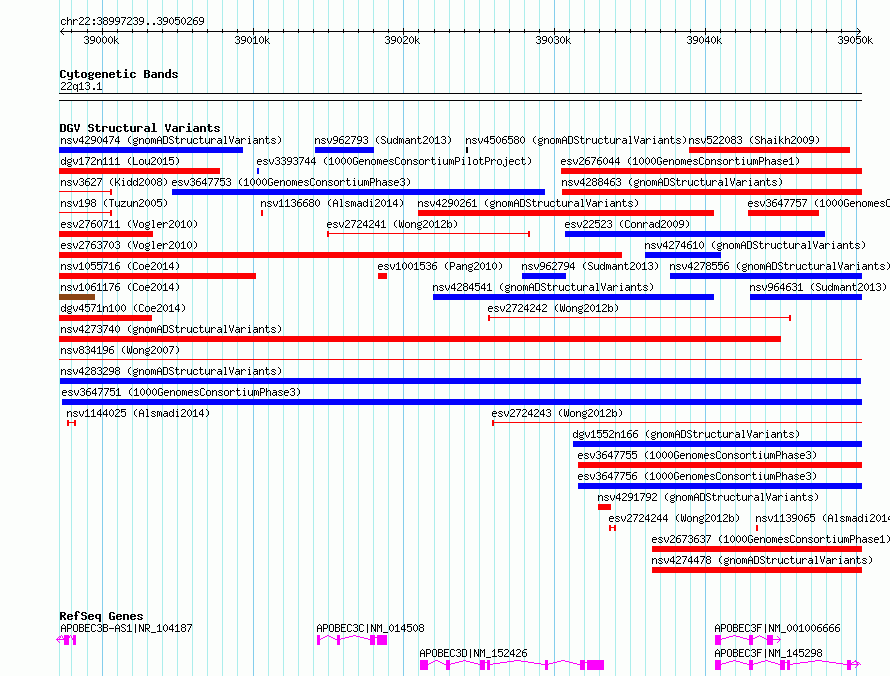Click the brown nsv1061176 variant bar

click(x=77, y=297)
